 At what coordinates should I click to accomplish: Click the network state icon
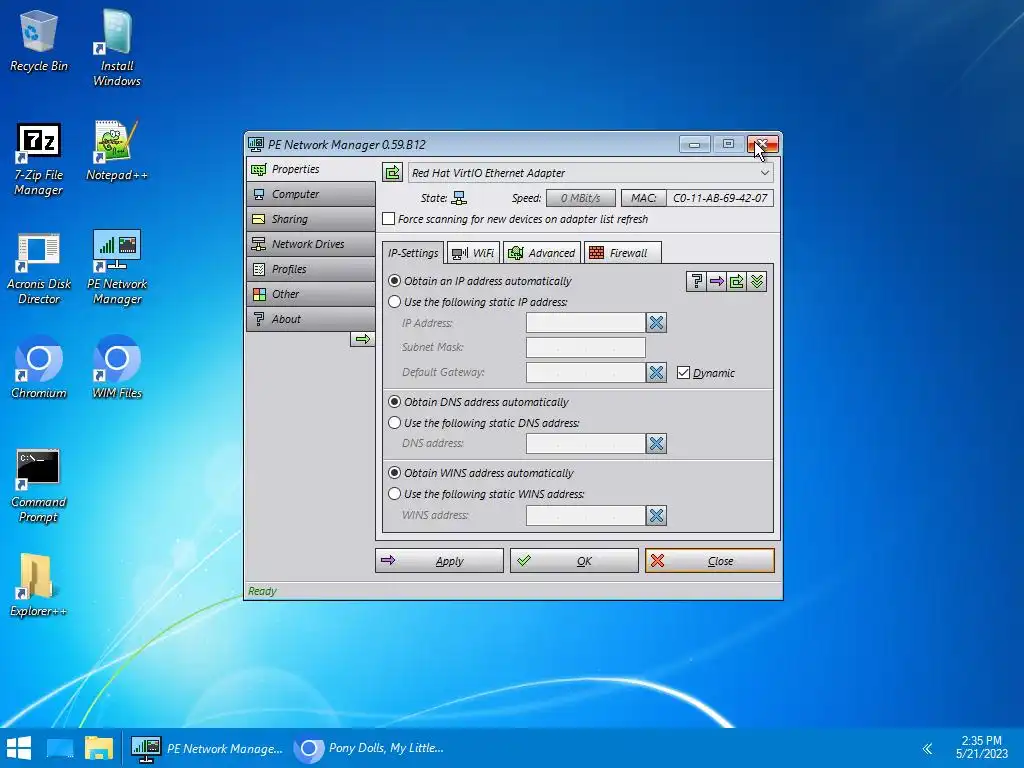point(459,198)
